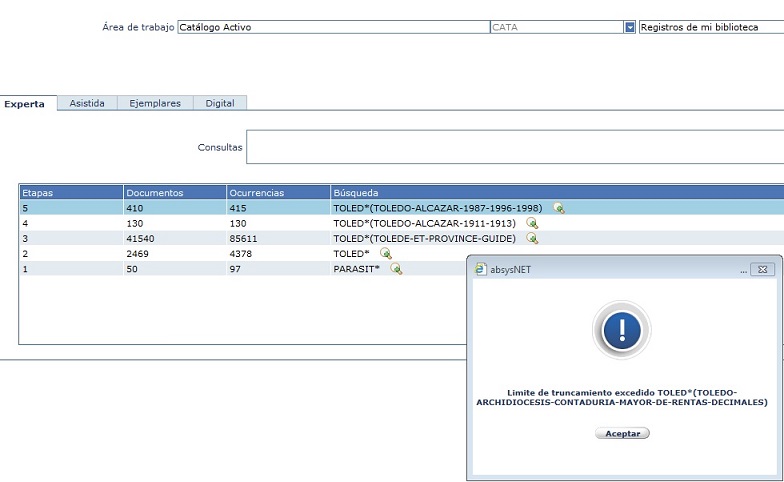The height and width of the screenshot is (482, 784).
Task: View results icon for PARASIT* search
Action: [x=396, y=268]
